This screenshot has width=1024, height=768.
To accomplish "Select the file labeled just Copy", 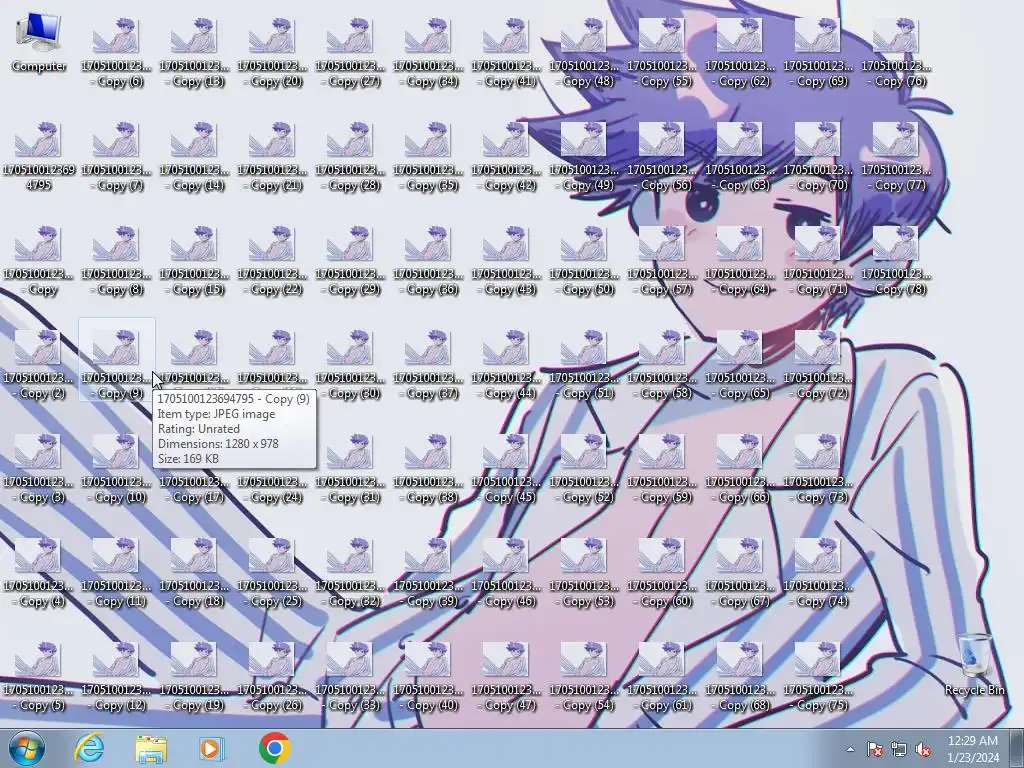I will click(39, 260).
